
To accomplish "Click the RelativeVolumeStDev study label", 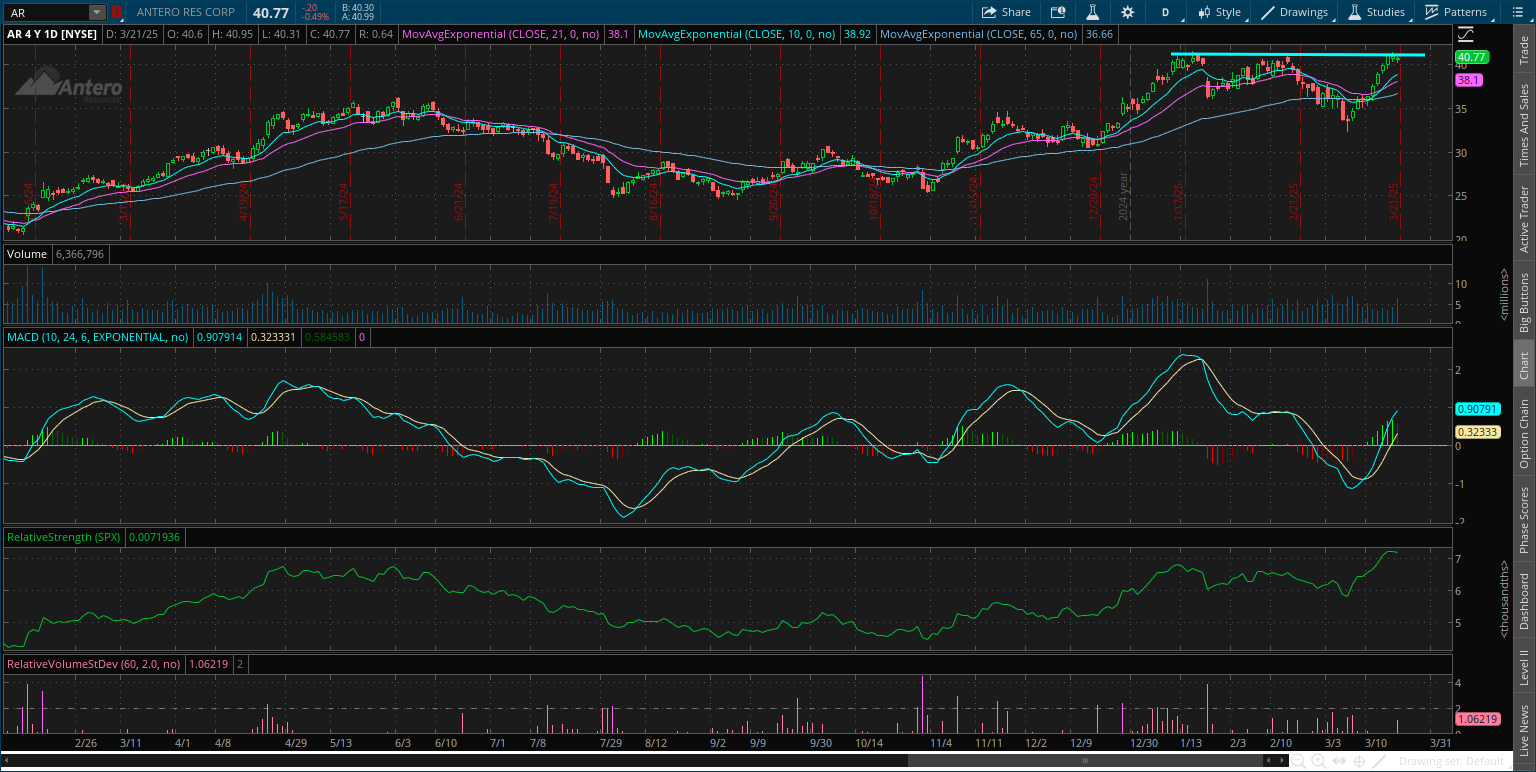I will coord(94,663).
